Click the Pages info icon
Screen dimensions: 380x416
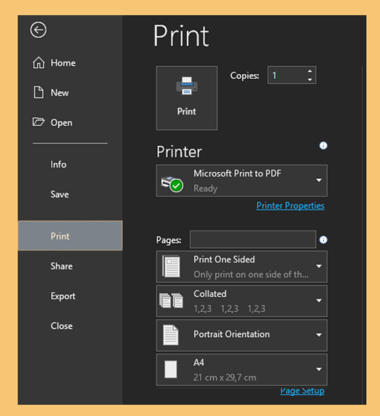point(323,240)
